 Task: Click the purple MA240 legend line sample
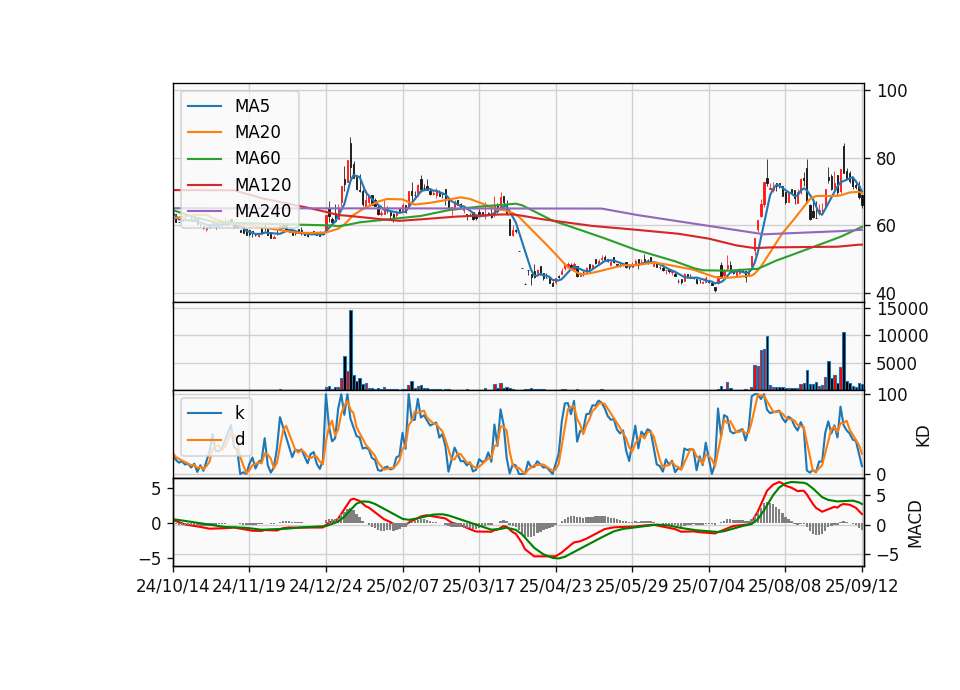point(204,211)
